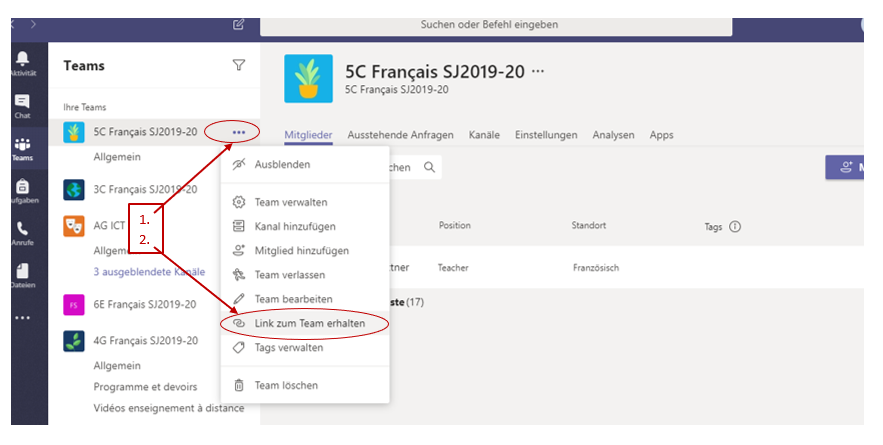The image size is (883, 445).
Task: Open ellipsis next to 5C Français header title
Action: click(x=539, y=72)
